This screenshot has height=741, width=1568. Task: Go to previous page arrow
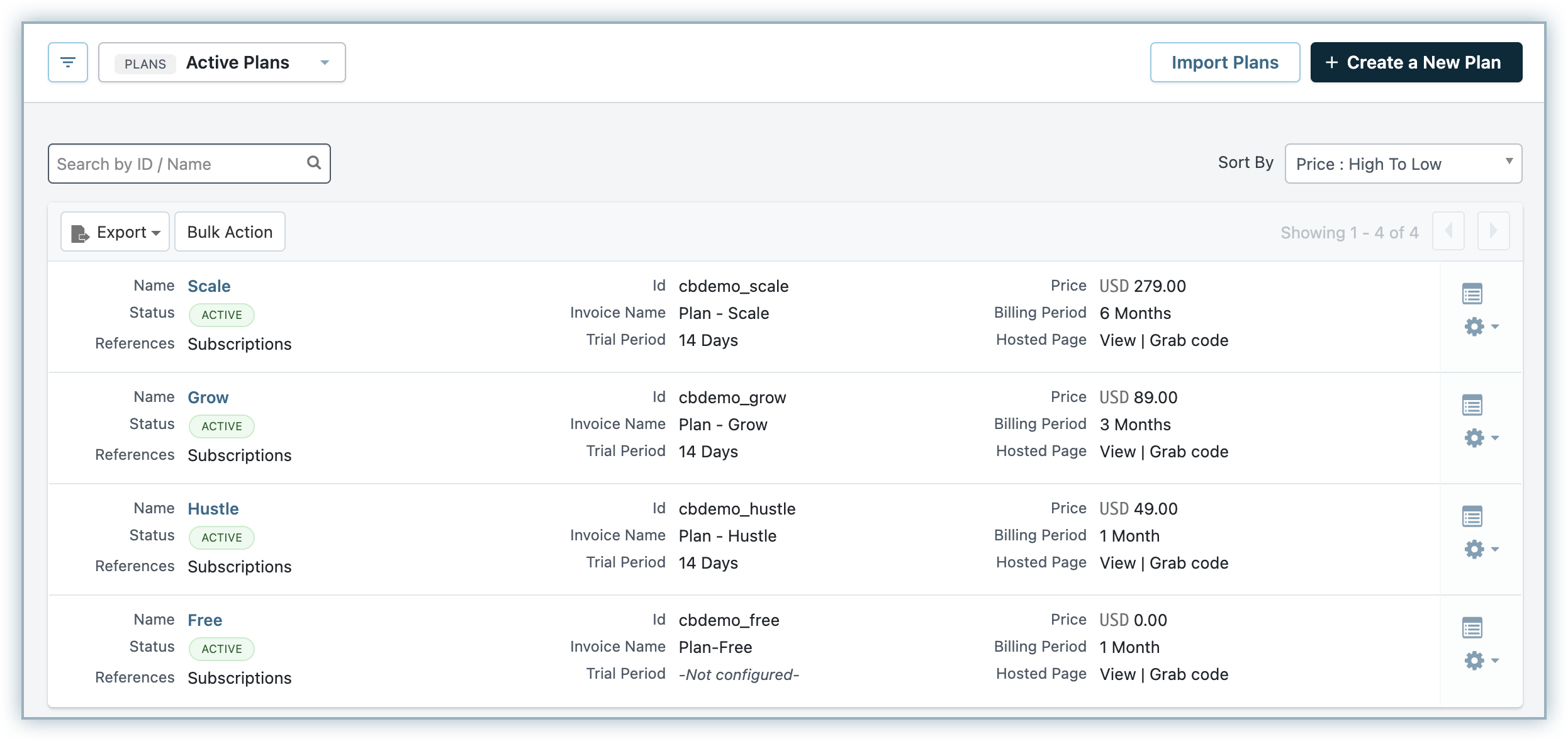tap(1448, 231)
